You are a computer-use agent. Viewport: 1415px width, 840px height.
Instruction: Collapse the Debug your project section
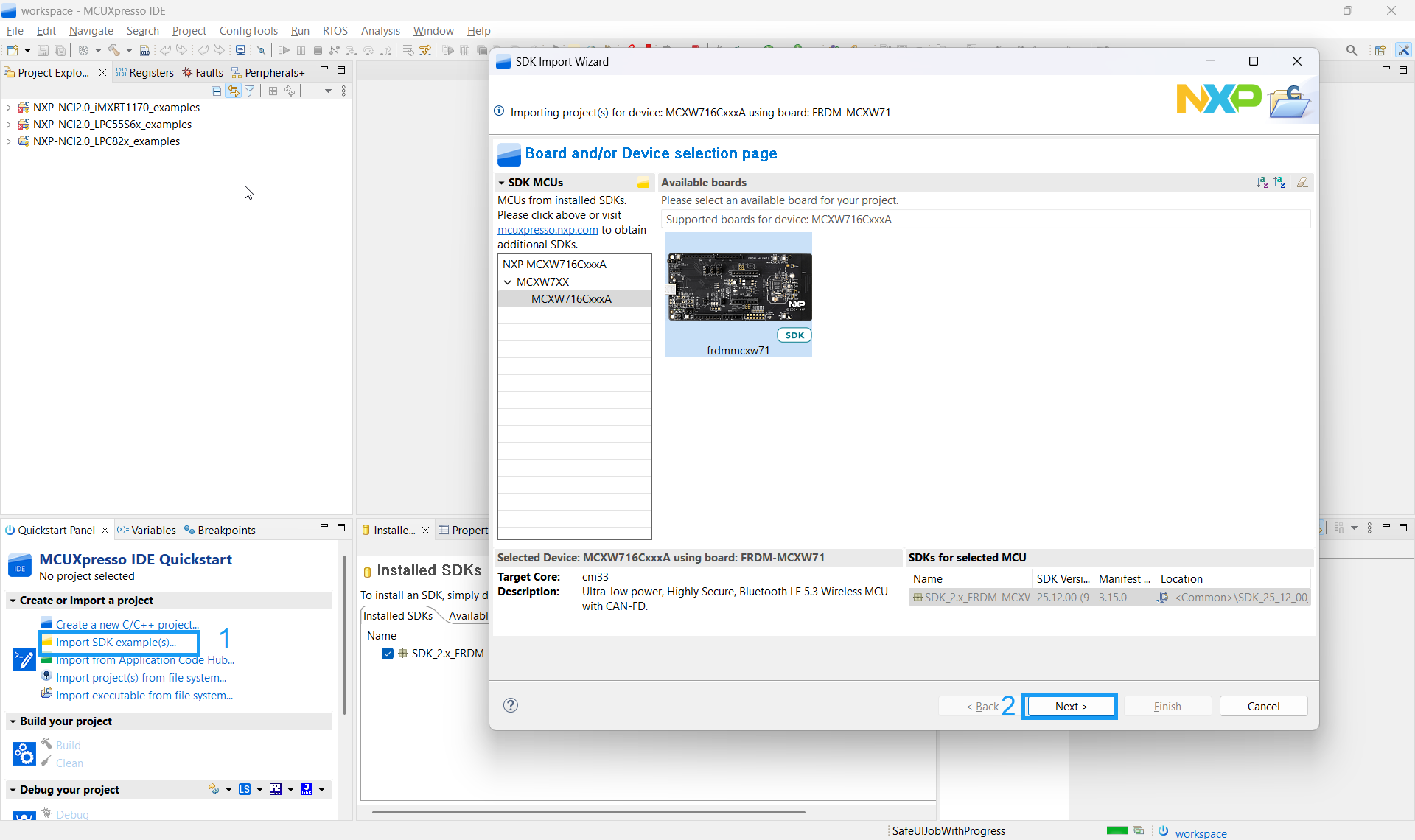[13, 790]
